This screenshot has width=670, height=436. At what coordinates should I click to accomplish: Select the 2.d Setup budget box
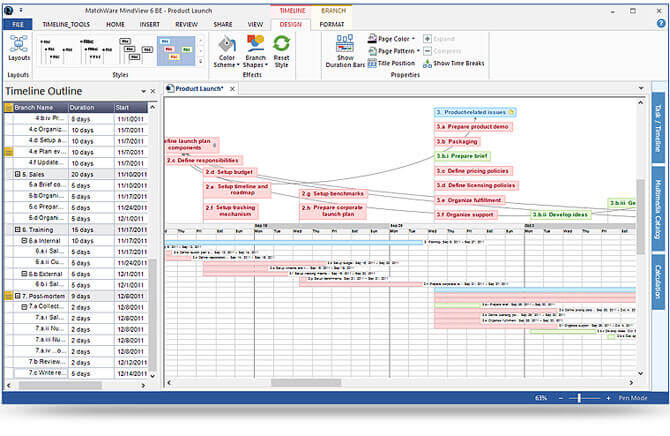point(229,172)
